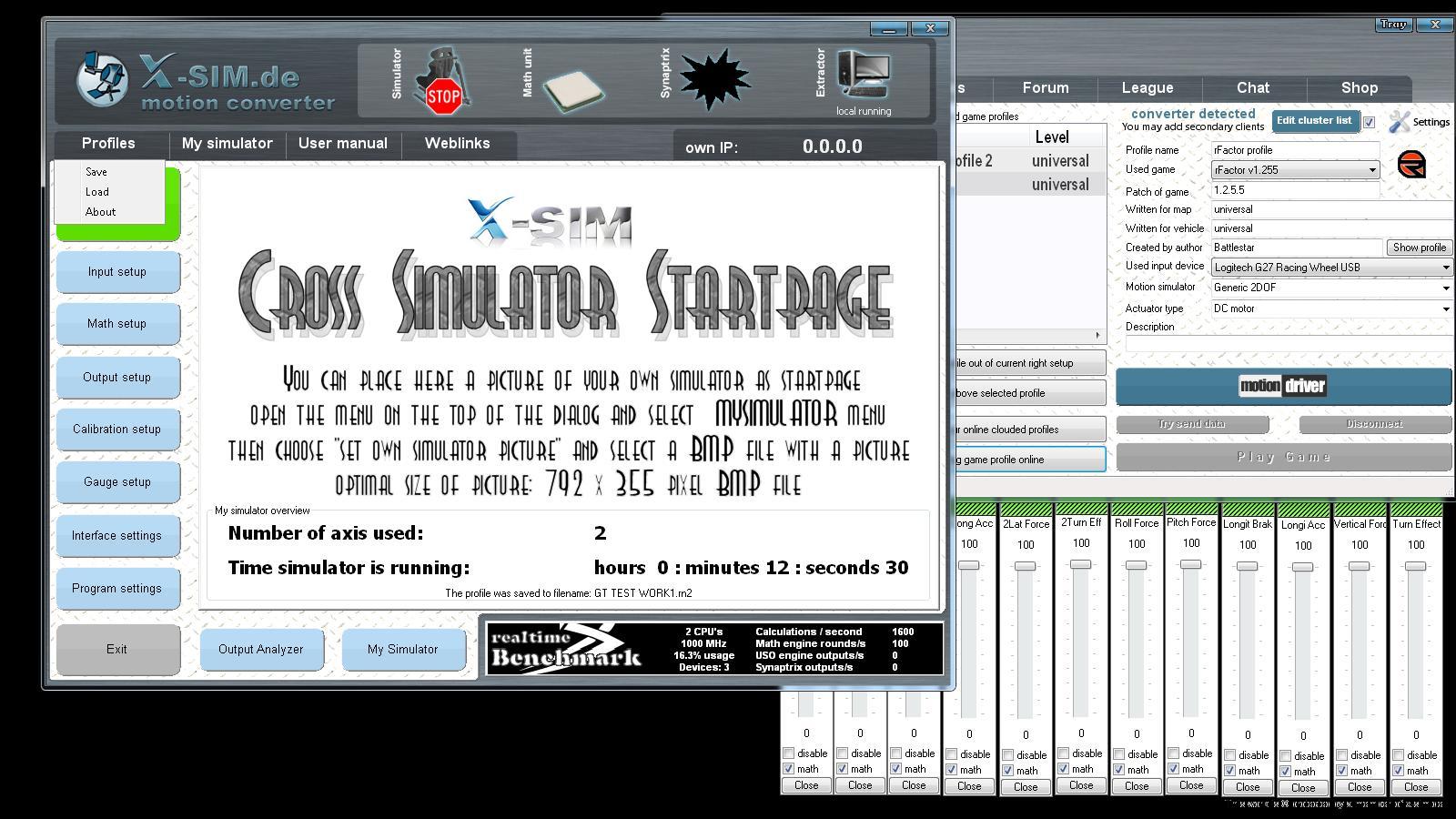Click the Tray button in background window
1456x819 pixels.
click(1393, 25)
